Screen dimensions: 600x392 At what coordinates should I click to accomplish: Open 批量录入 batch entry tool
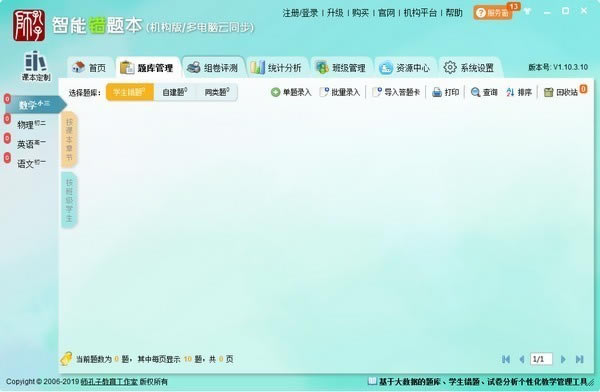coord(340,92)
